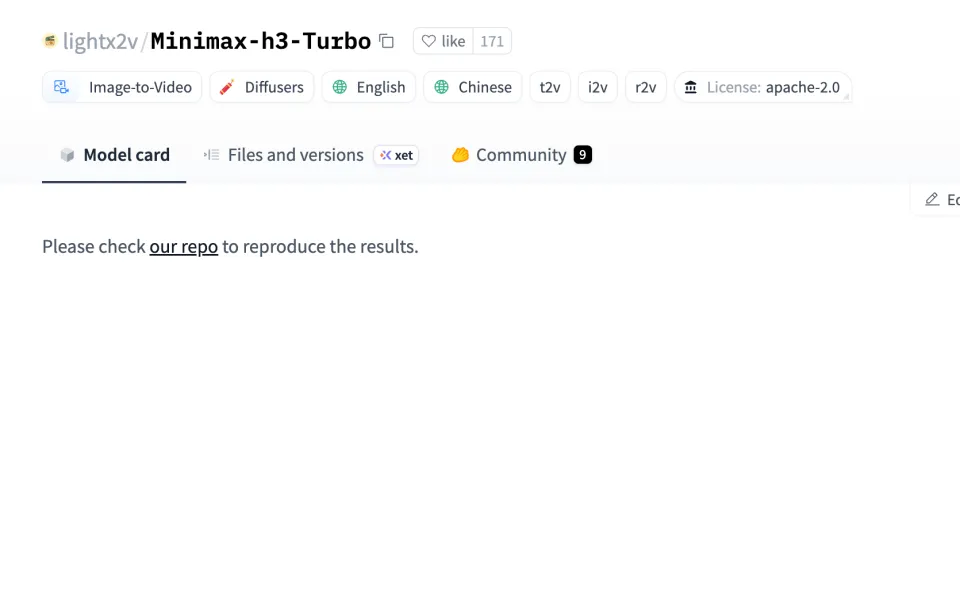Click the r2v tag
Image resolution: width=960 pixels, height=593 pixels.
pos(646,87)
